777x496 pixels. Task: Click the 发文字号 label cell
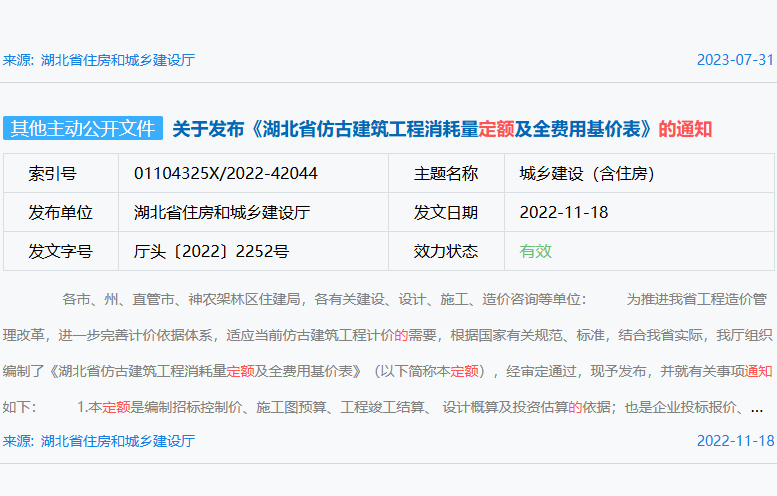pos(61,251)
